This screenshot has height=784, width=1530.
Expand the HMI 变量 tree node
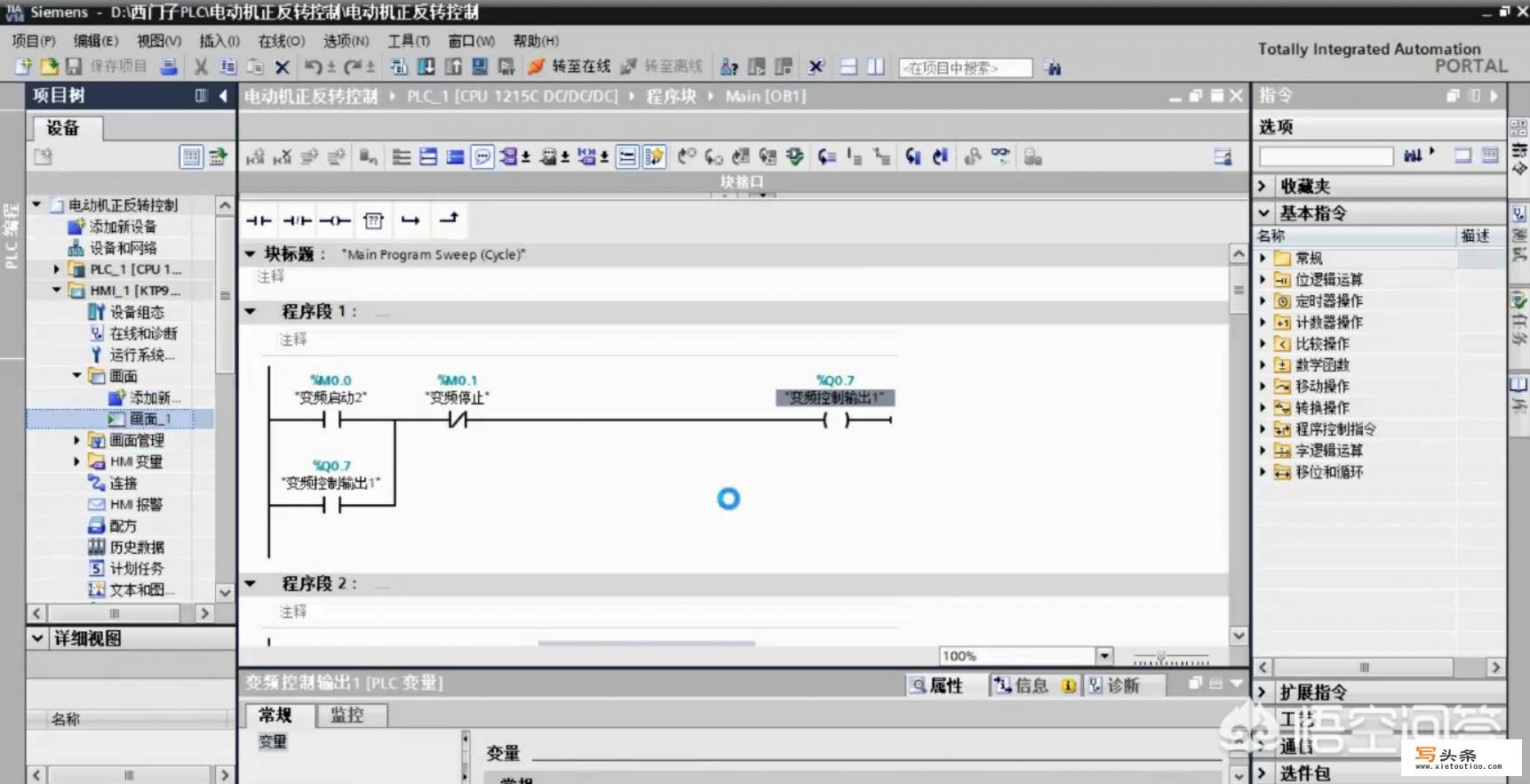pyautogui.click(x=76, y=461)
